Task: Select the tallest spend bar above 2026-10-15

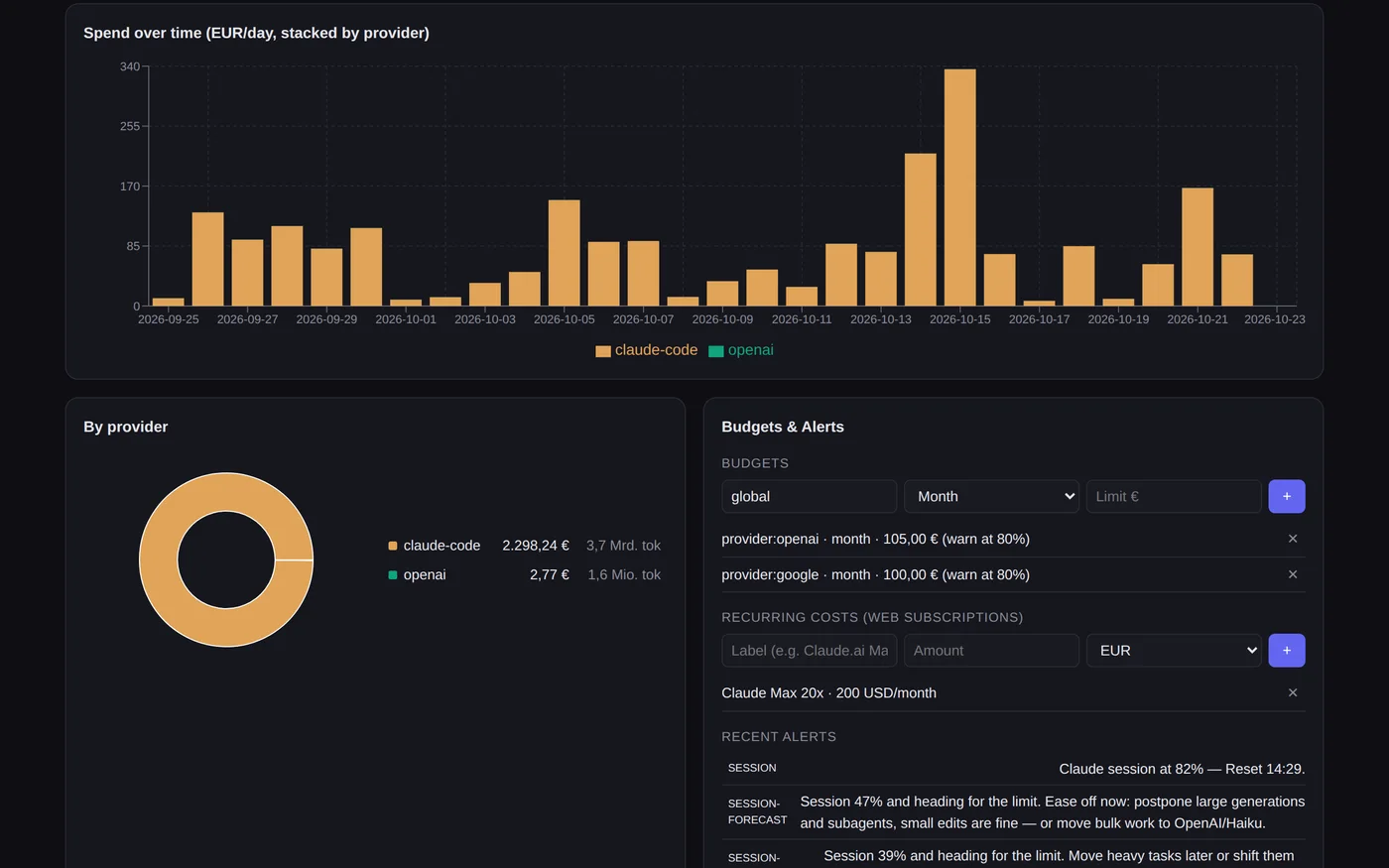Action: click(x=960, y=187)
